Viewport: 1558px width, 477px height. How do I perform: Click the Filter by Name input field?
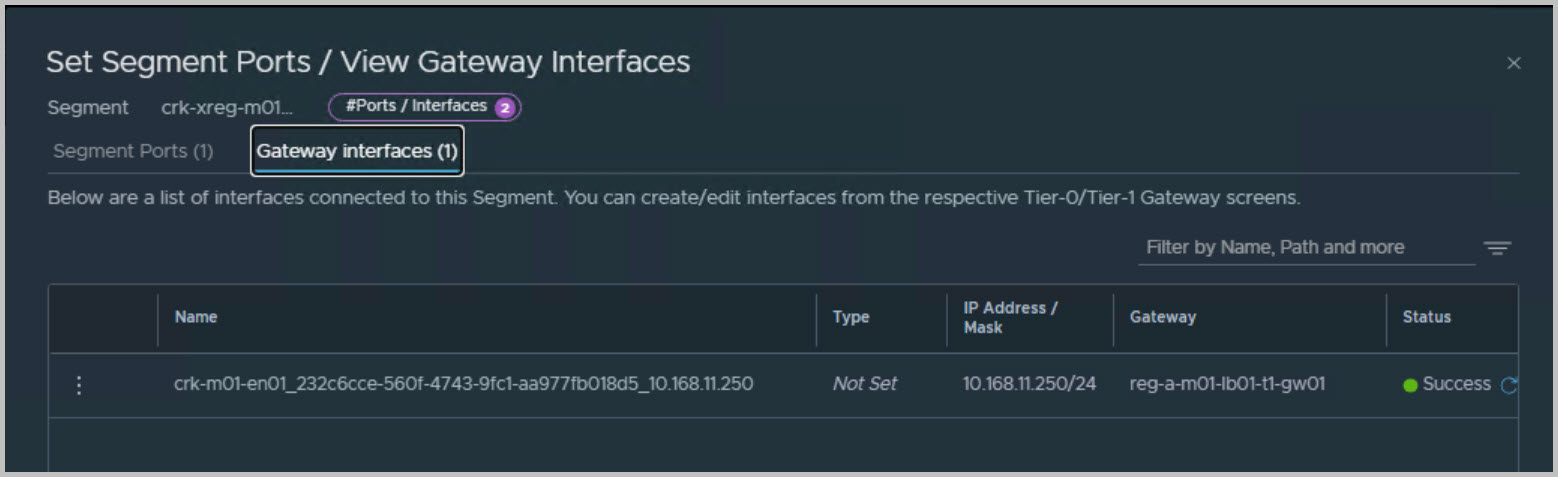(x=1305, y=248)
